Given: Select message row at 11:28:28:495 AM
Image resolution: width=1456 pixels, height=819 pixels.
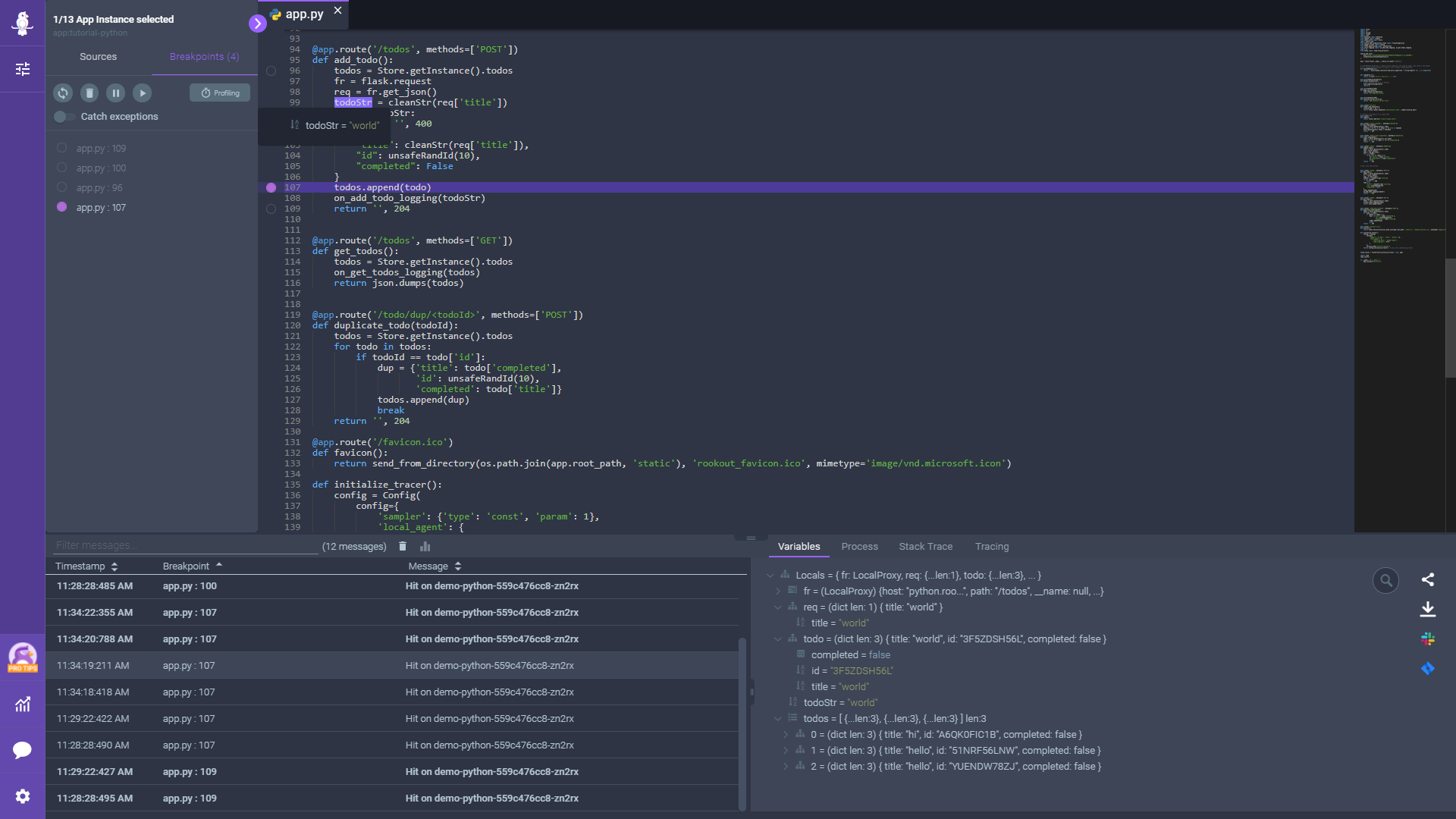Looking at the screenshot, I should tap(392, 799).
